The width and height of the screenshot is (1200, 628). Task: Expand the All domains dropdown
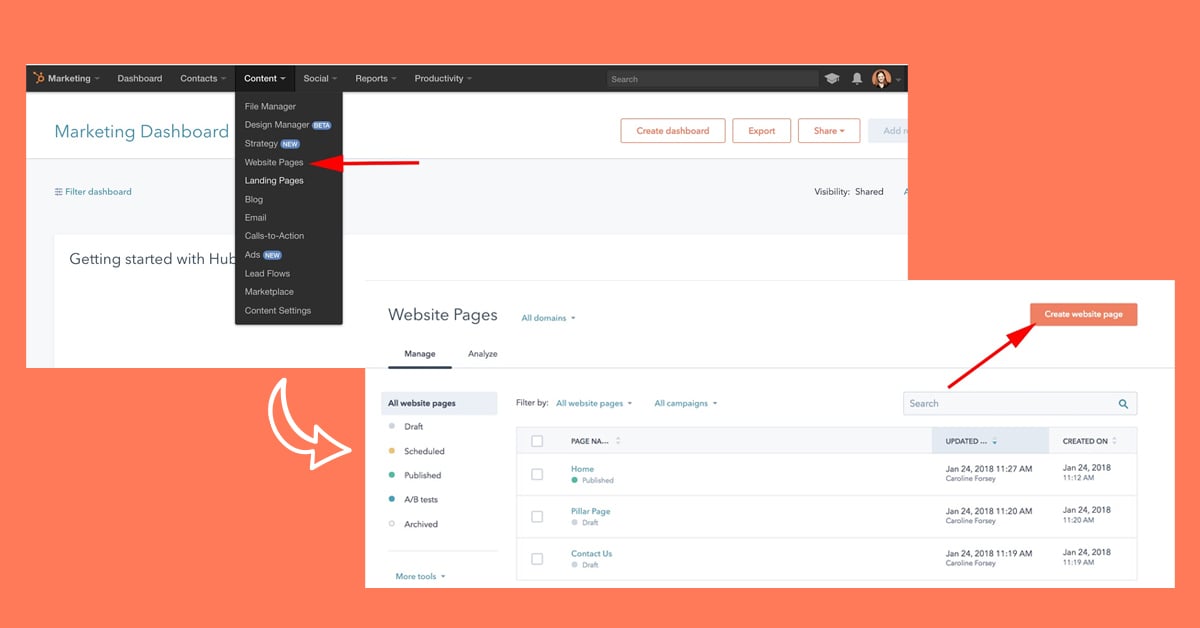click(548, 318)
